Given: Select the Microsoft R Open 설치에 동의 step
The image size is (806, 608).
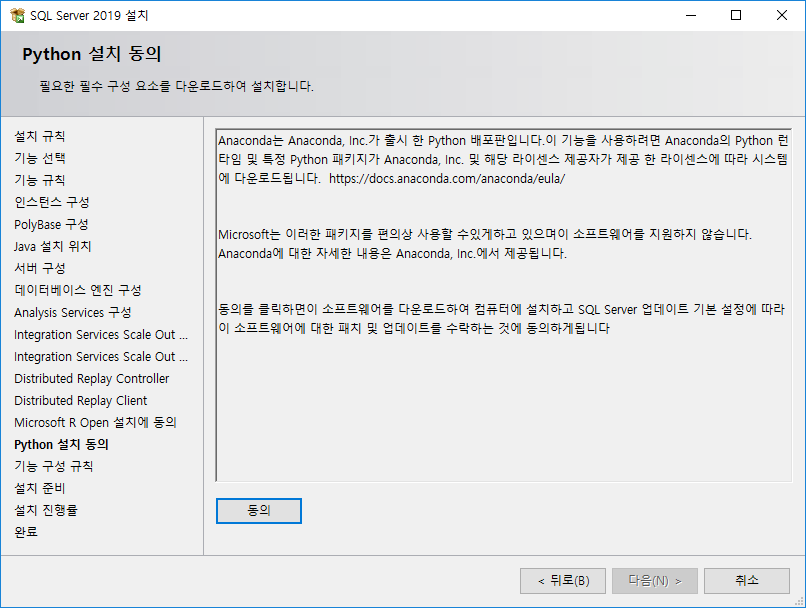Looking at the screenshot, I should pyautogui.click(x=95, y=422).
